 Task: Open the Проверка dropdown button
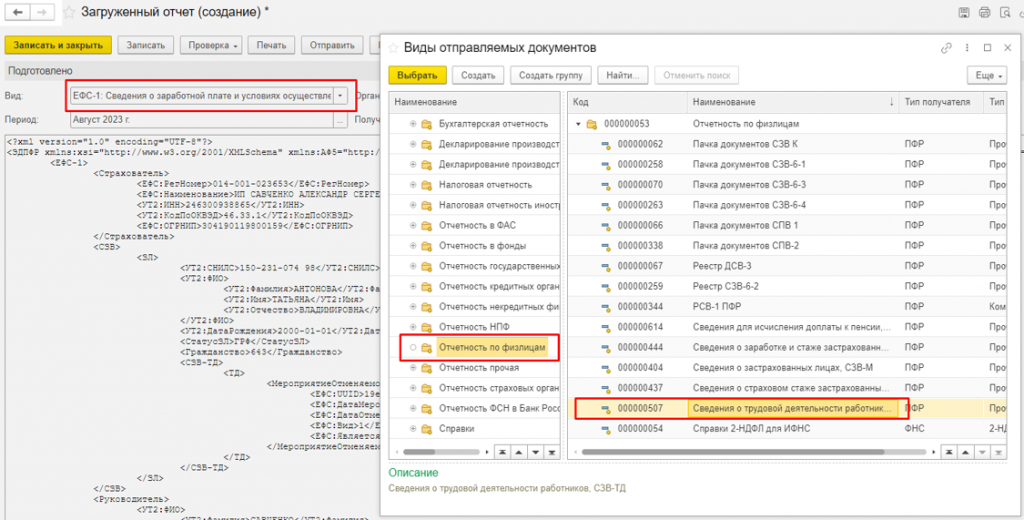[212, 45]
